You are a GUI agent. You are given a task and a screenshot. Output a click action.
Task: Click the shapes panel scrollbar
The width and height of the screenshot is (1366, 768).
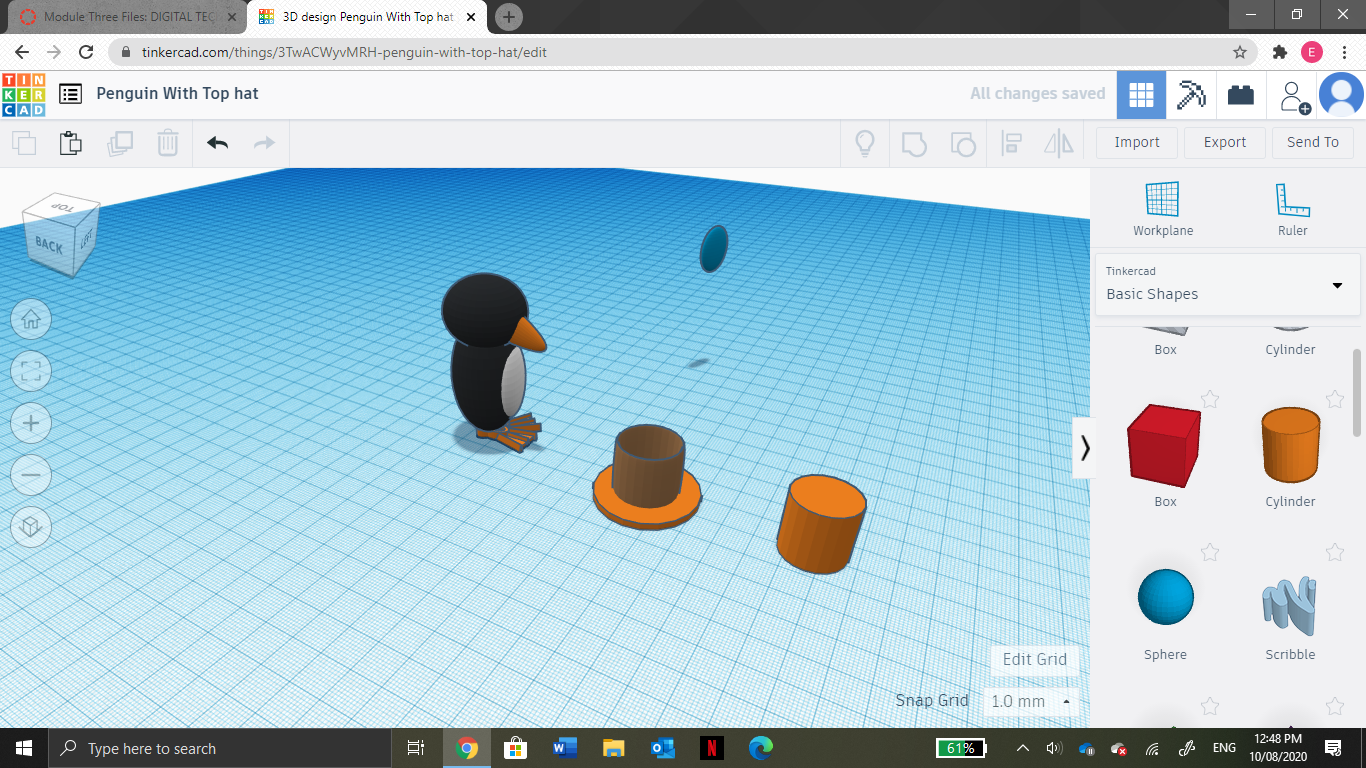tap(1357, 393)
